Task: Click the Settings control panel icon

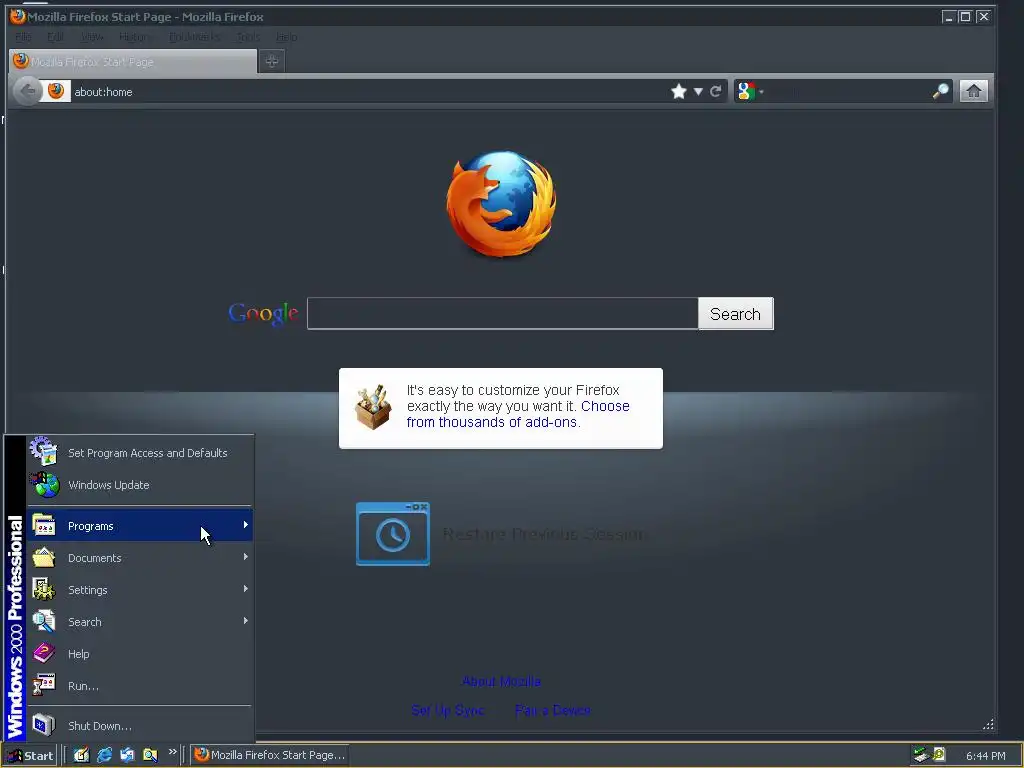Action: click(44, 589)
